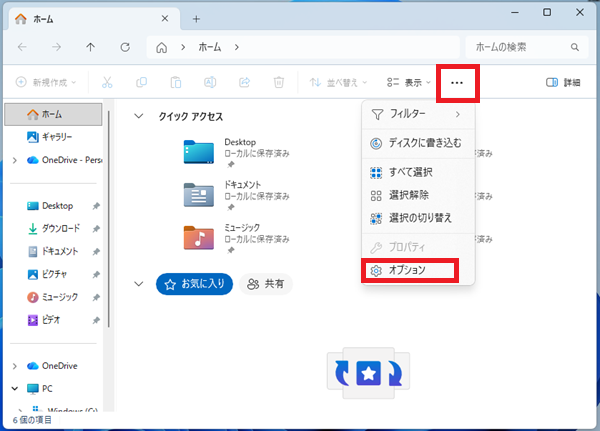Click the ホームの検索 search box
Image resolution: width=600 pixels, height=431 pixels.
click(x=520, y=47)
